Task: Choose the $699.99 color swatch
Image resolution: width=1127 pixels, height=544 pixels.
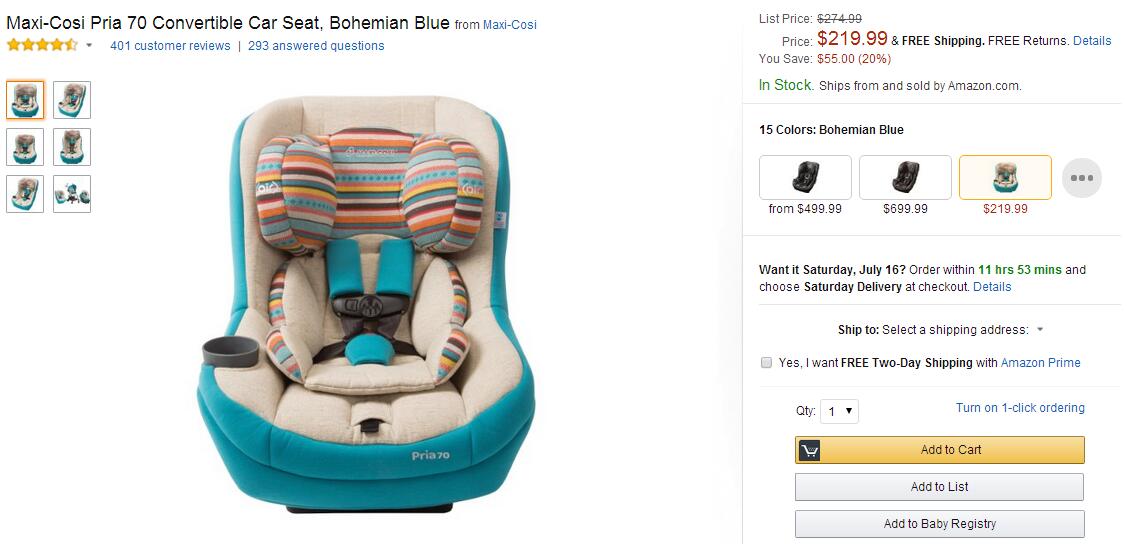Action: [905, 178]
